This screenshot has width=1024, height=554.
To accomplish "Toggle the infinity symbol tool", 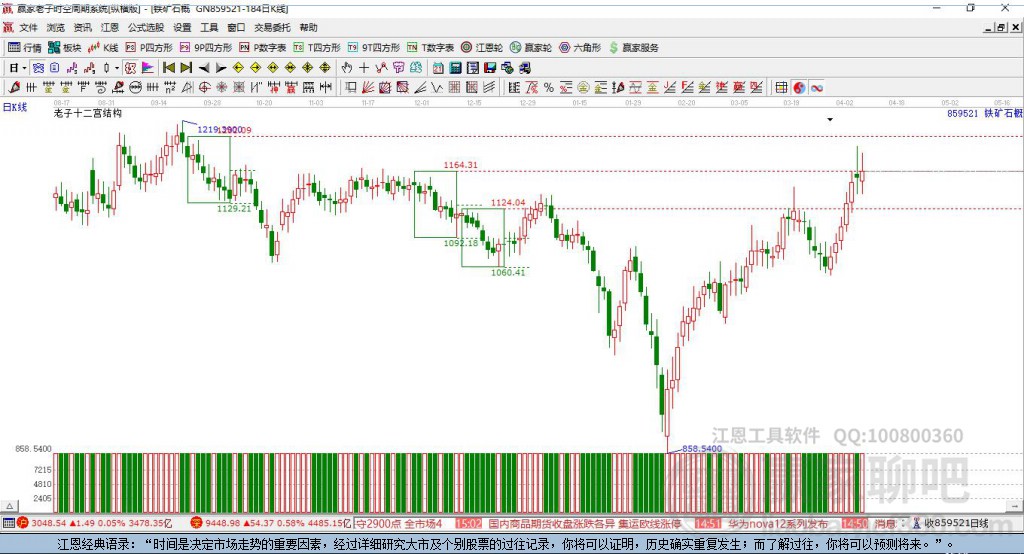I will point(816,87).
